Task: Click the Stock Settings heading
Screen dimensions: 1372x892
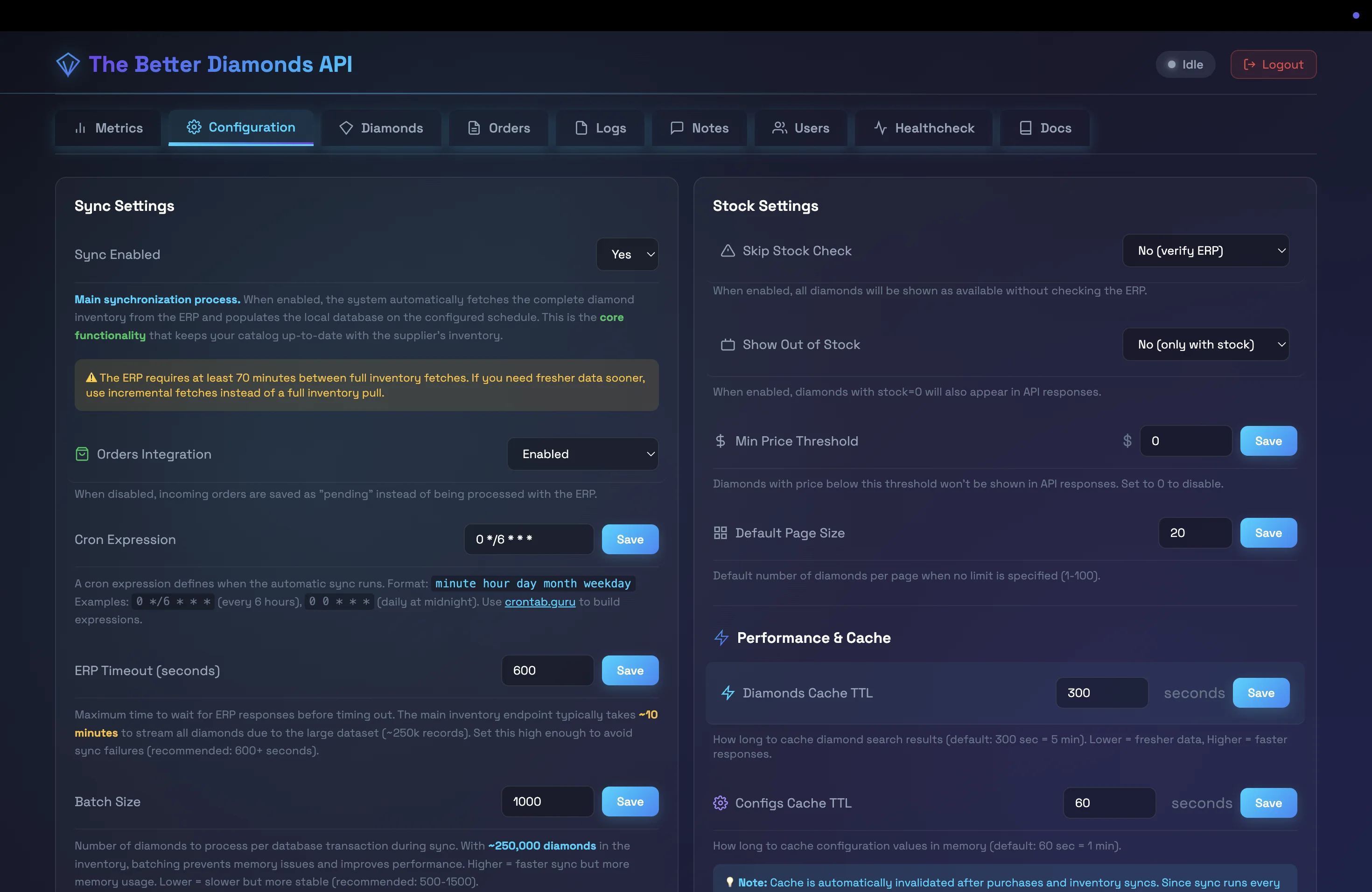Action: (765, 206)
